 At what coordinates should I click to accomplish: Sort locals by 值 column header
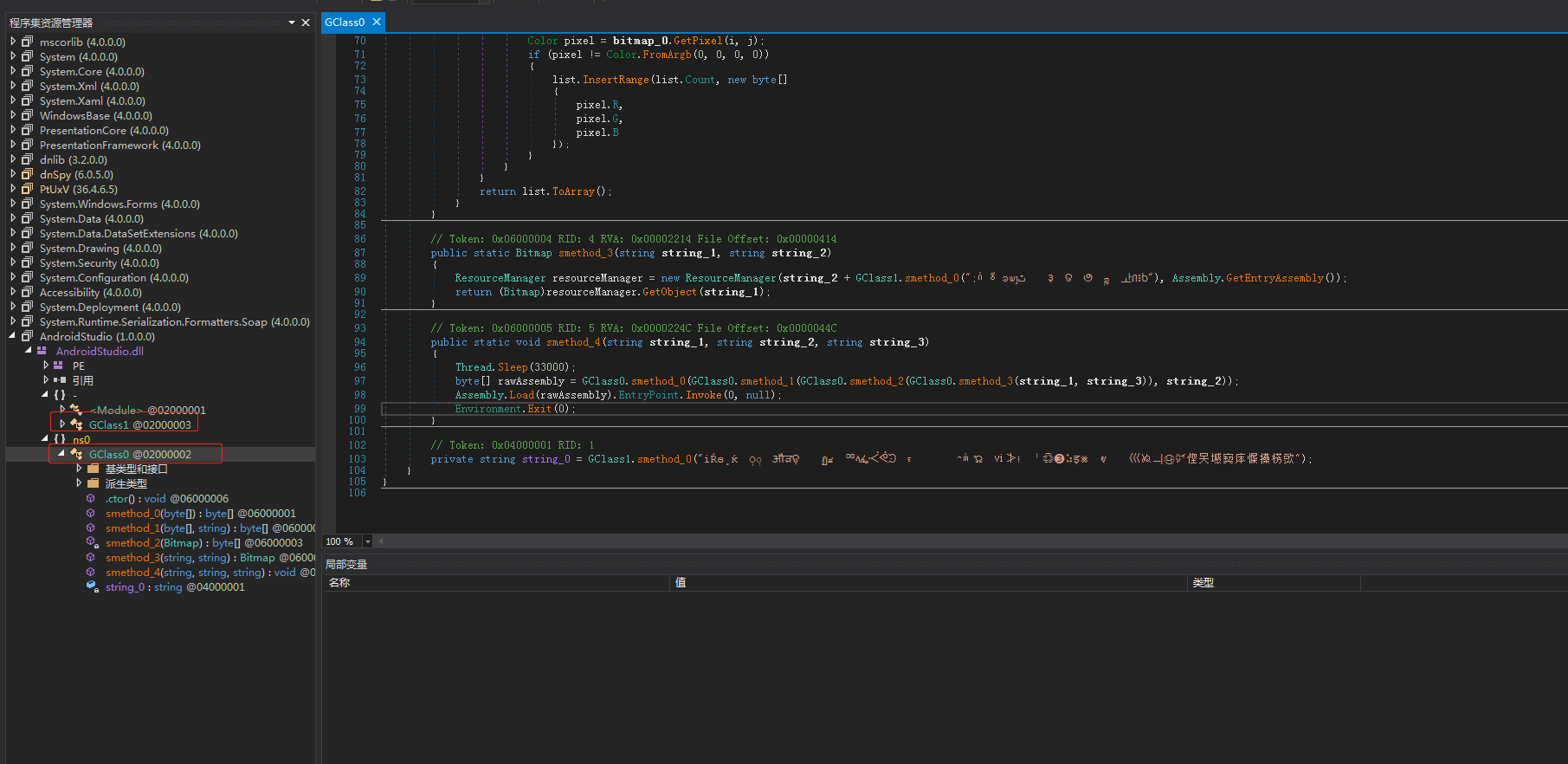point(928,582)
